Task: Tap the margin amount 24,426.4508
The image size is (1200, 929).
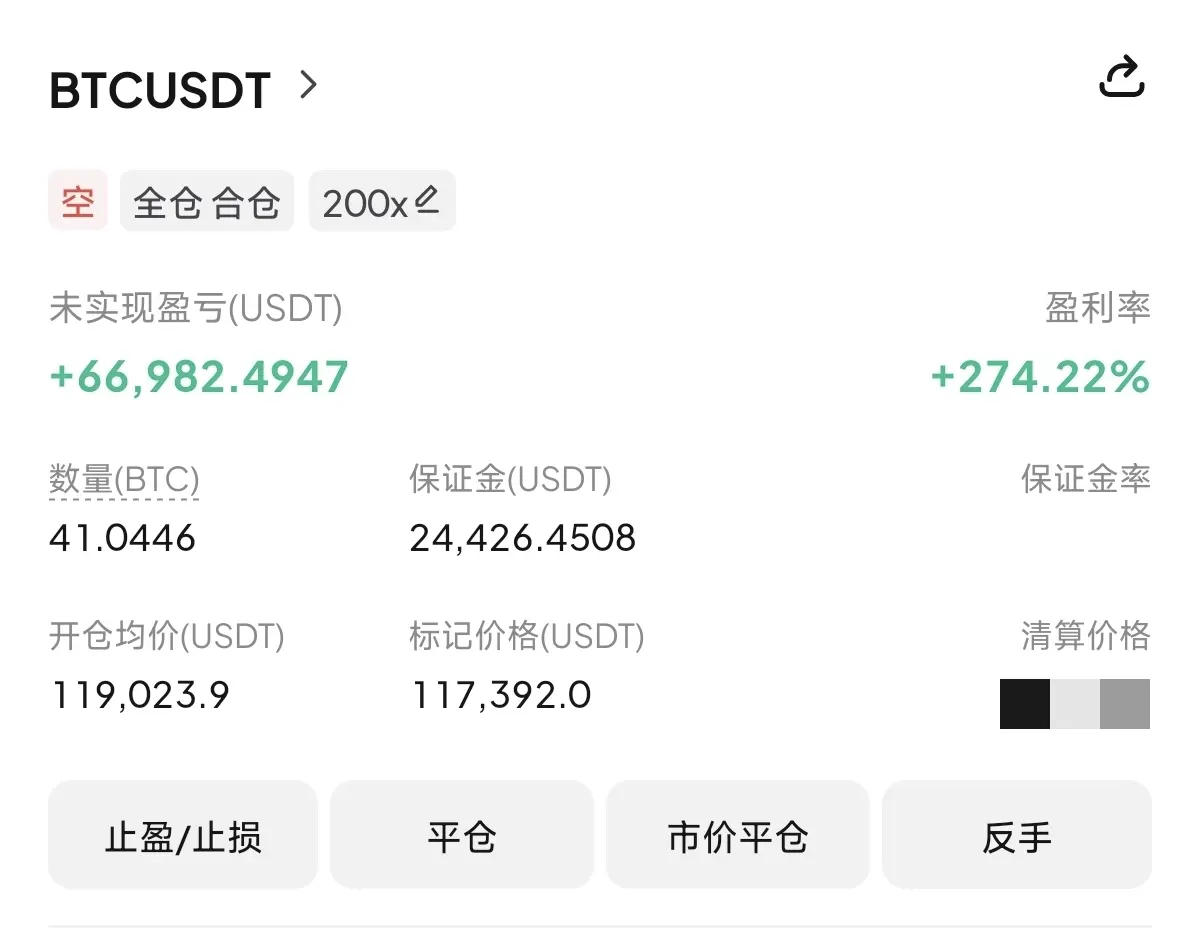Action: 523,539
